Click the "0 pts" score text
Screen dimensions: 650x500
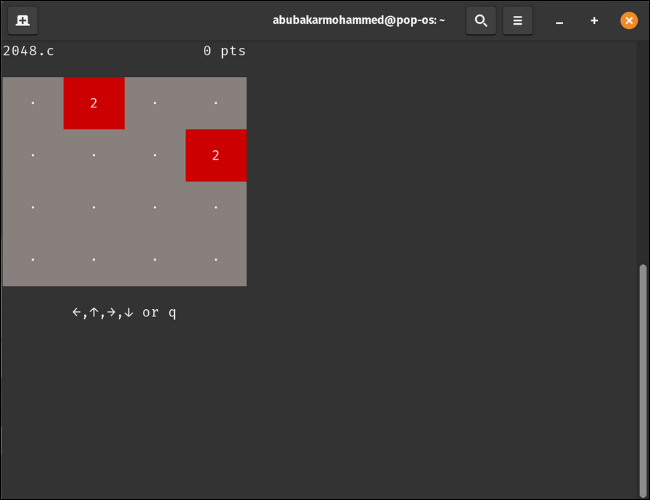pyautogui.click(x=224, y=51)
